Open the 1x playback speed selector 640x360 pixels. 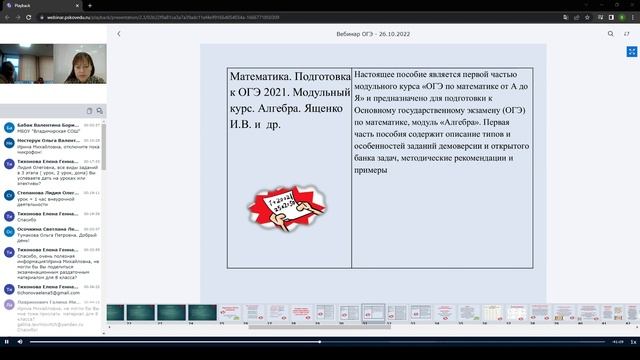[633, 342]
